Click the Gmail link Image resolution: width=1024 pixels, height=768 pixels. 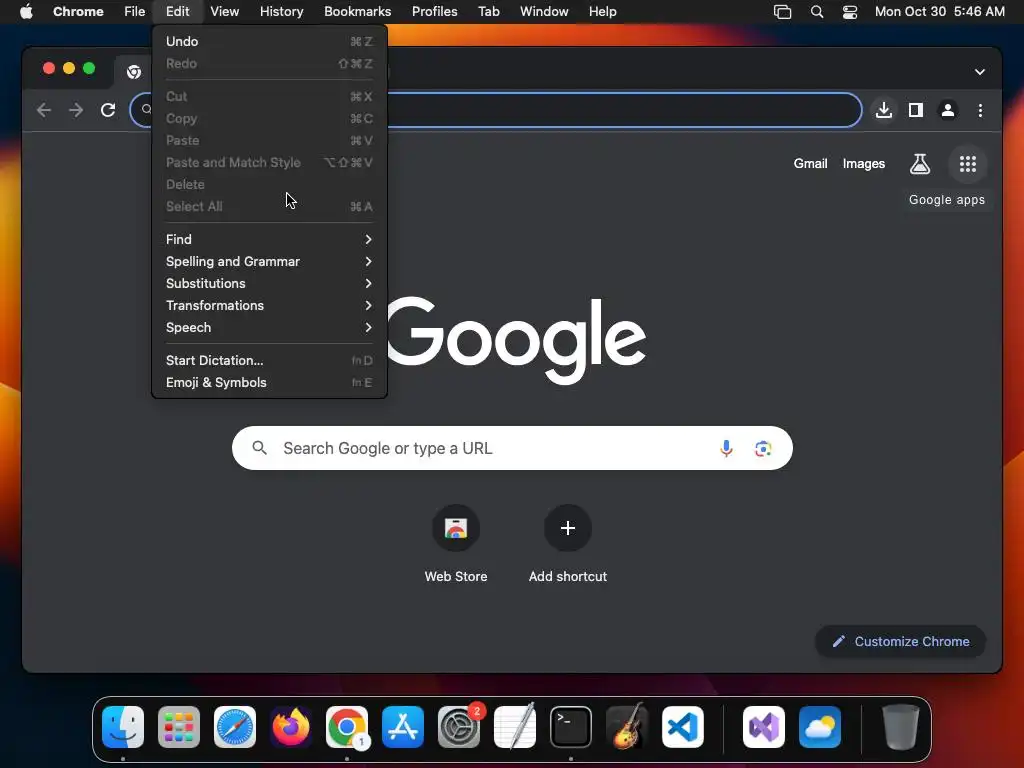tap(810, 164)
